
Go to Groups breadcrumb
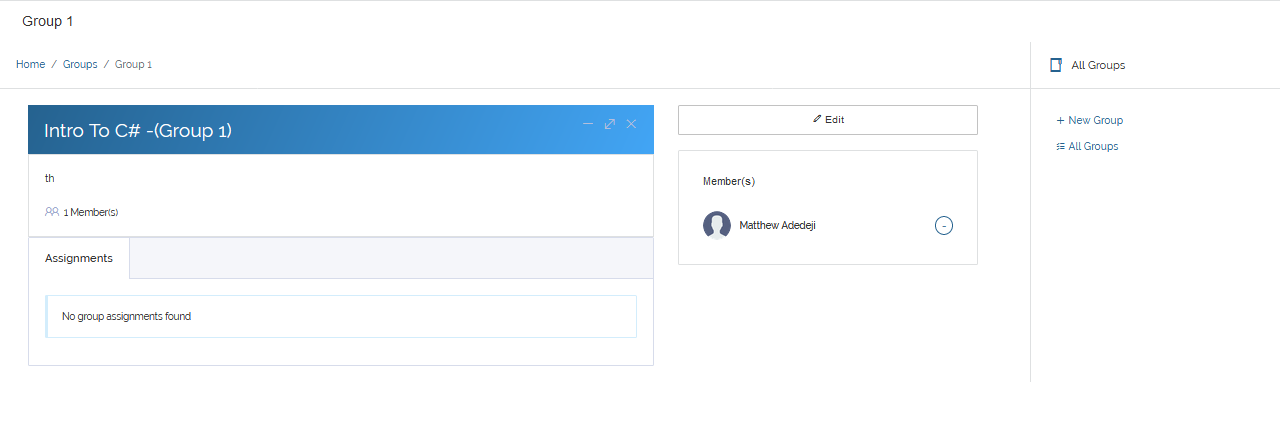[x=80, y=64]
